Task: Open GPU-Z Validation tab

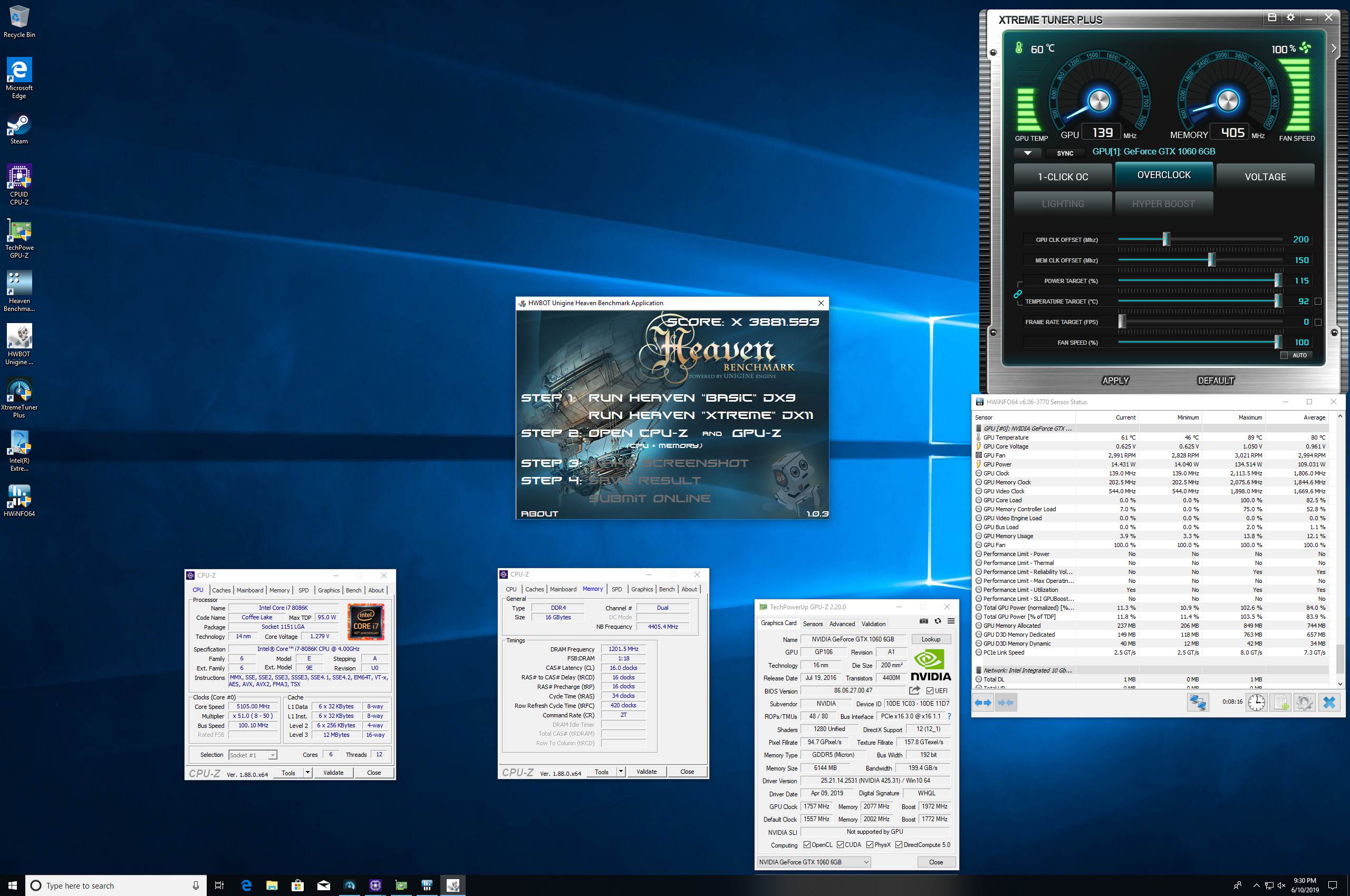Action: point(873,624)
